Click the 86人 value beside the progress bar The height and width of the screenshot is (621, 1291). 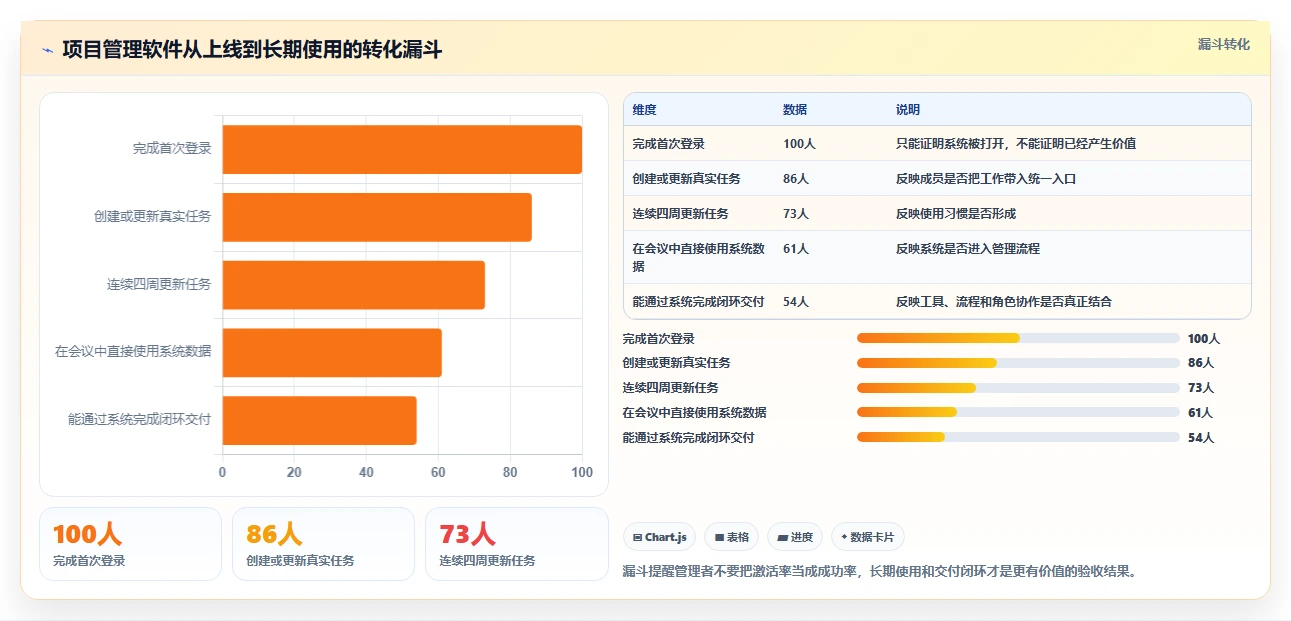click(x=1201, y=363)
